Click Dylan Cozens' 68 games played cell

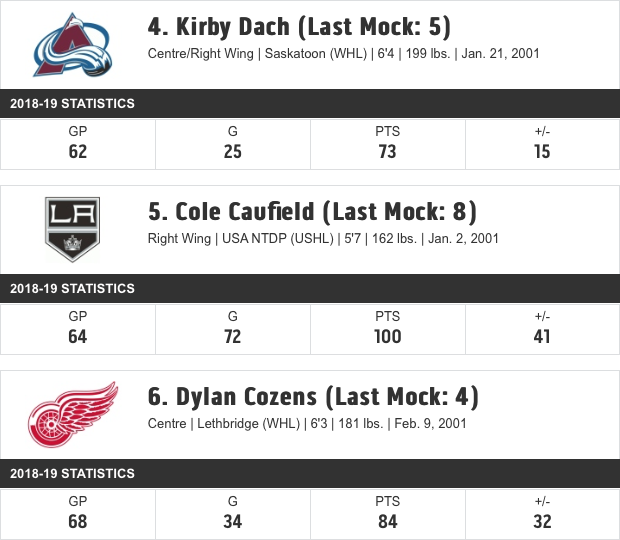(78, 515)
